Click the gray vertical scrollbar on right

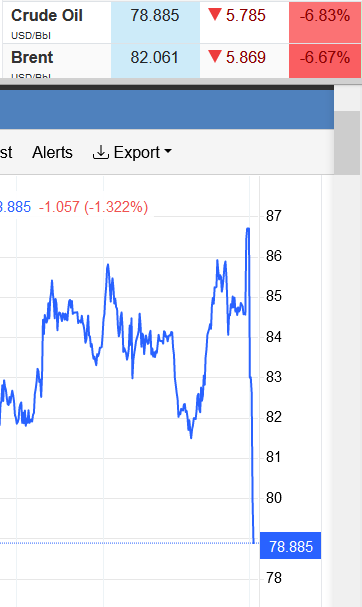pos(347,142)
